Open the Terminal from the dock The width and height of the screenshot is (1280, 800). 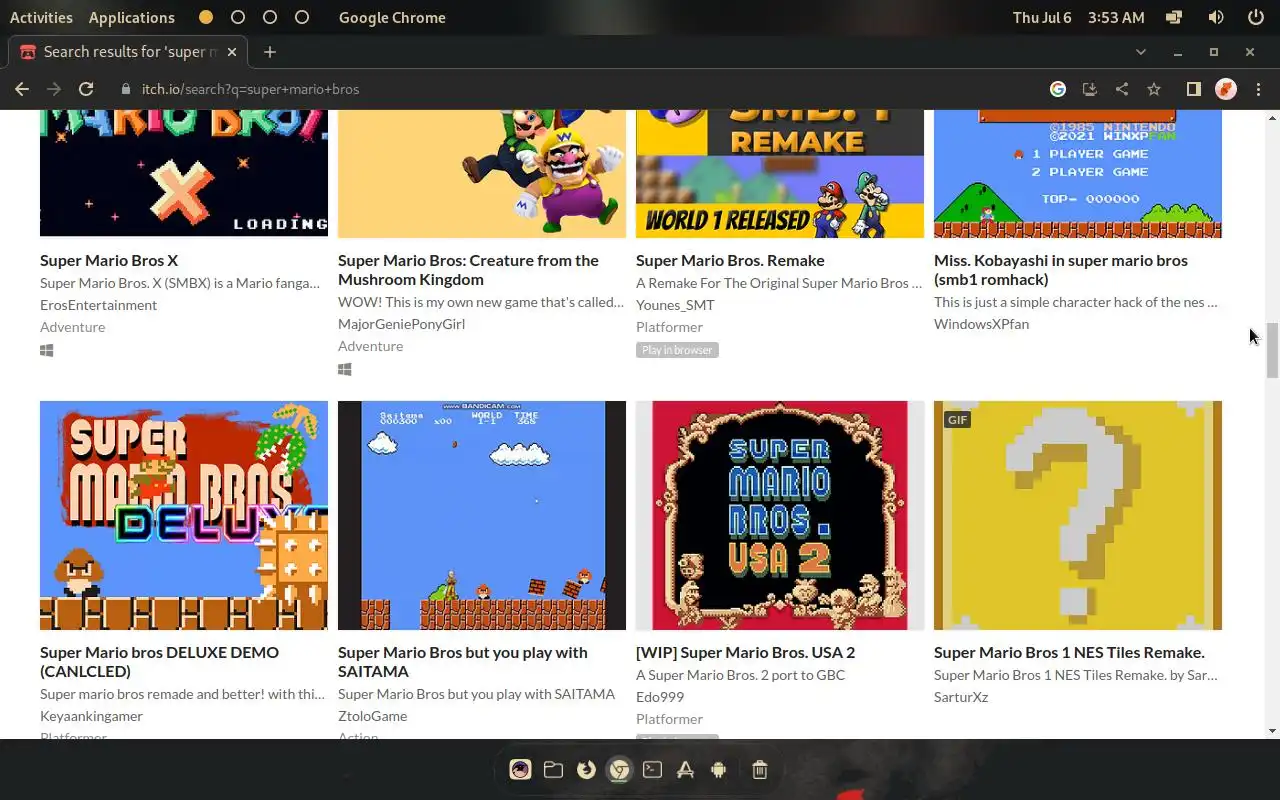coord(652,769)
